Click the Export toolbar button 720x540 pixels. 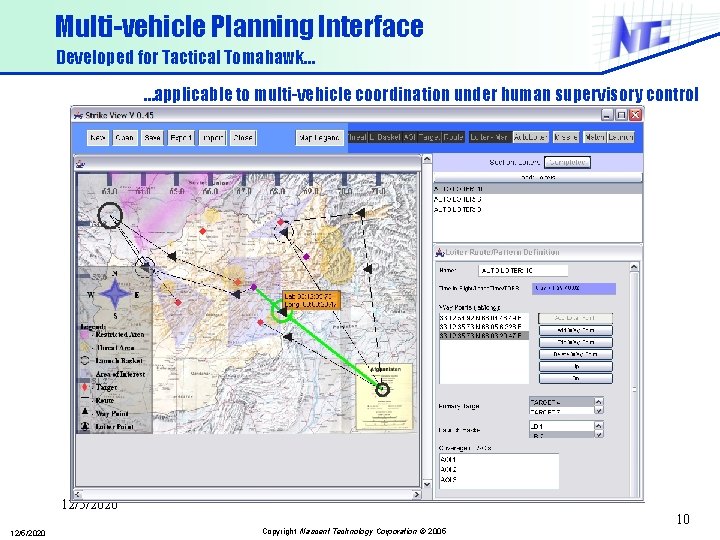[180, 137]
